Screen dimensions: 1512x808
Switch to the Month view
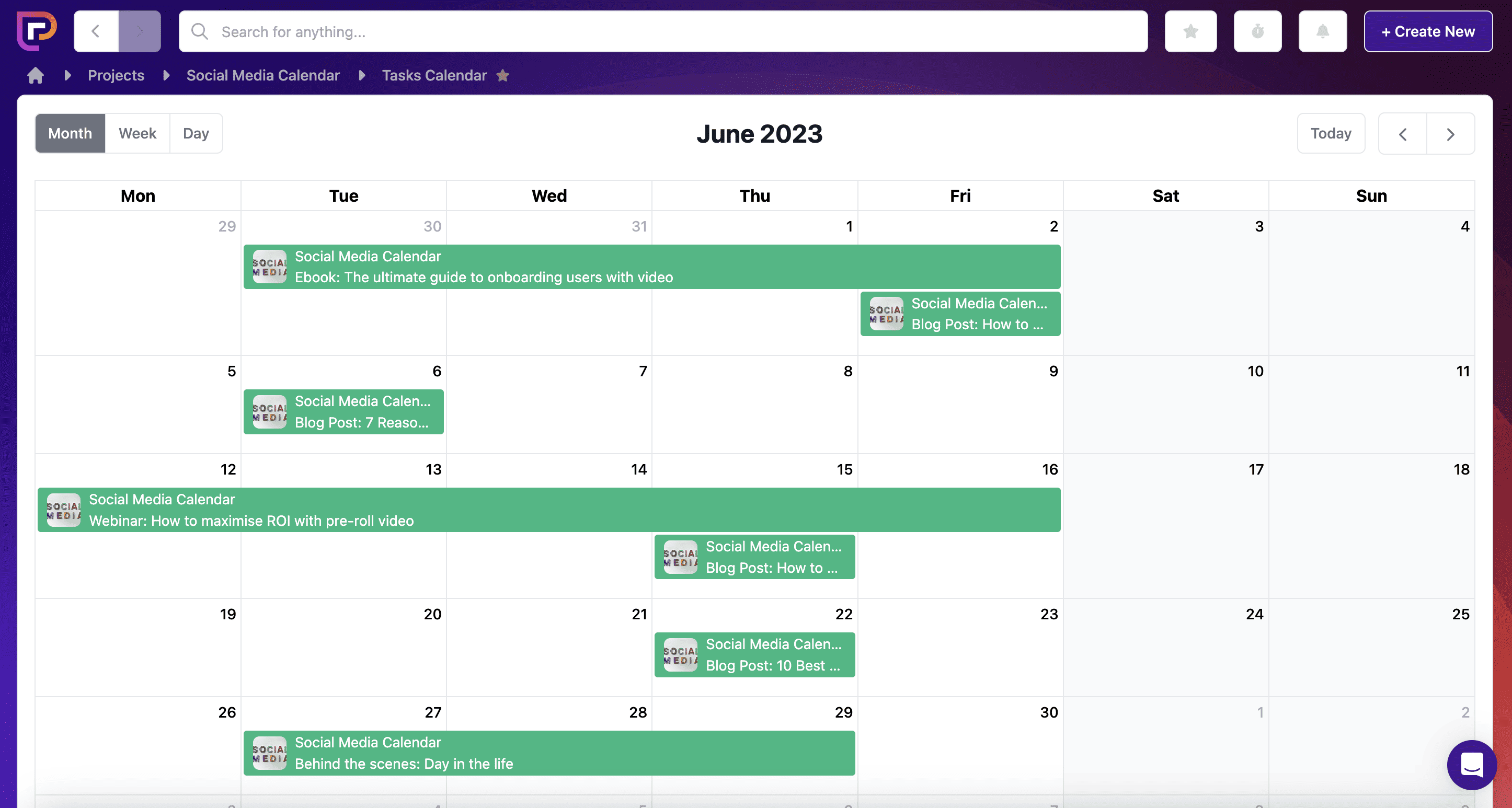pyautogui.click(x=70, y=133)
